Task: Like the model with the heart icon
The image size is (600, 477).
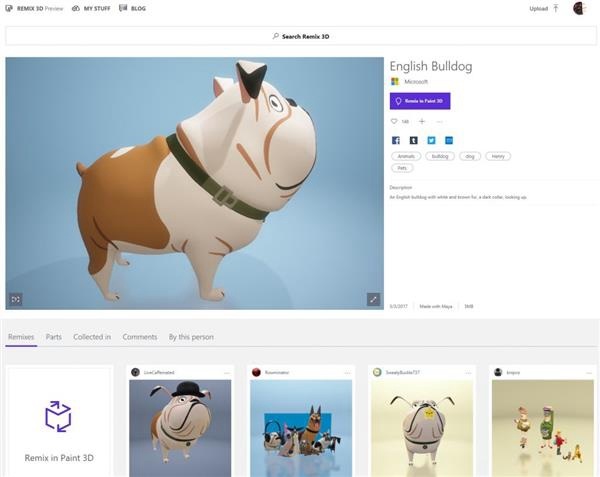Action: (394, 121)
